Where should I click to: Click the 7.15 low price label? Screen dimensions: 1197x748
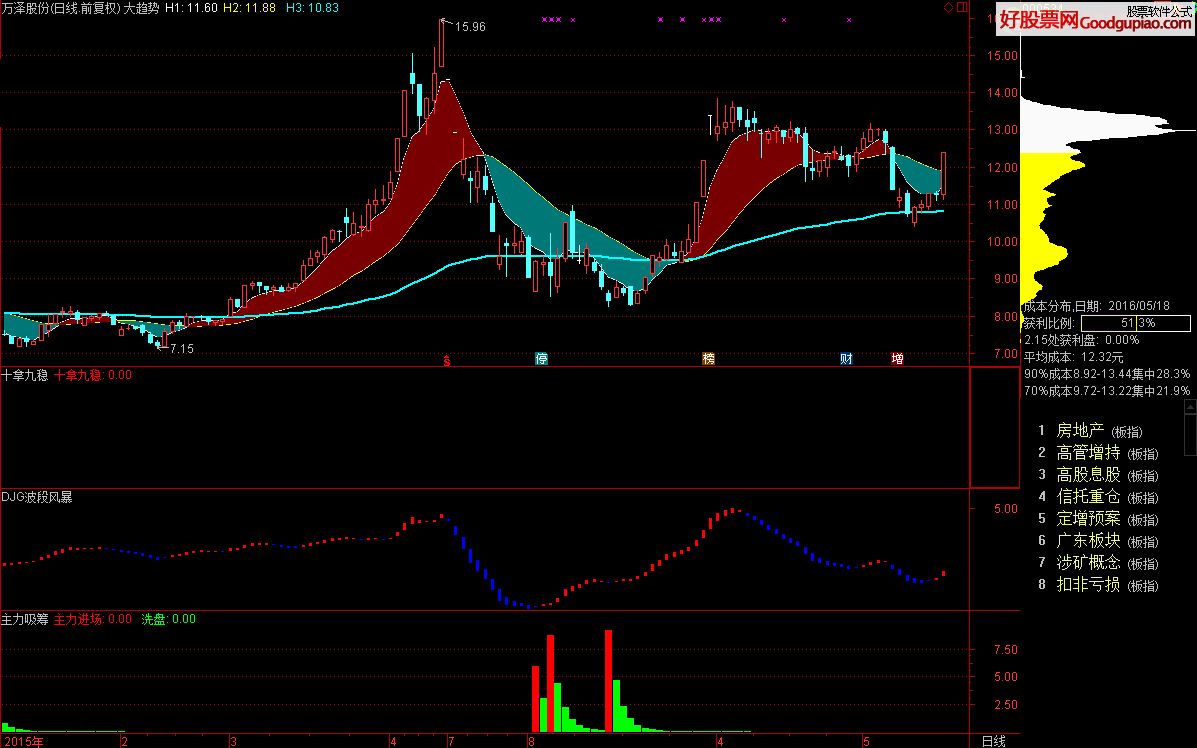tap(182, 349)
